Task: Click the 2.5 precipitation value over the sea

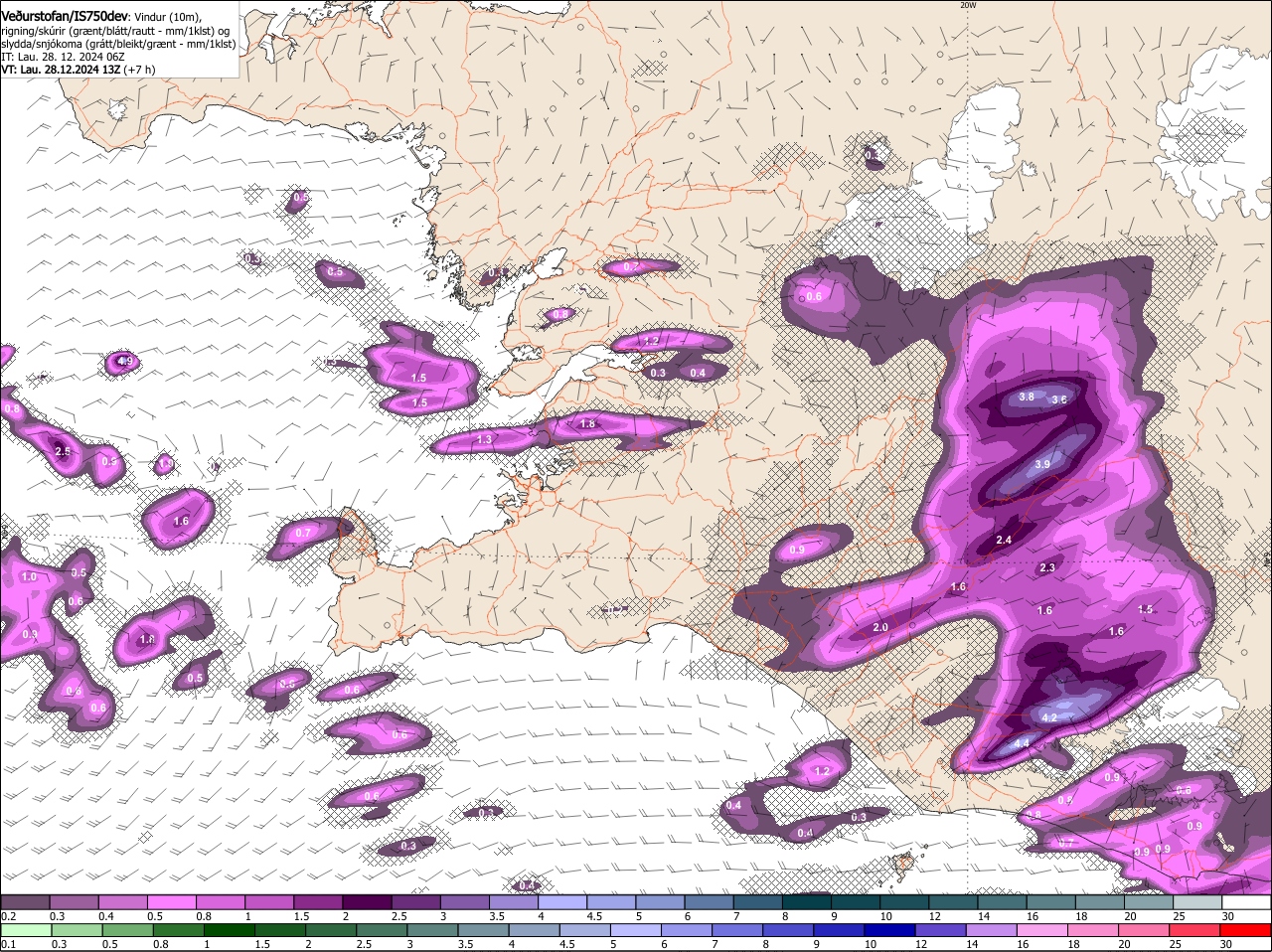Action: point(63,452)
